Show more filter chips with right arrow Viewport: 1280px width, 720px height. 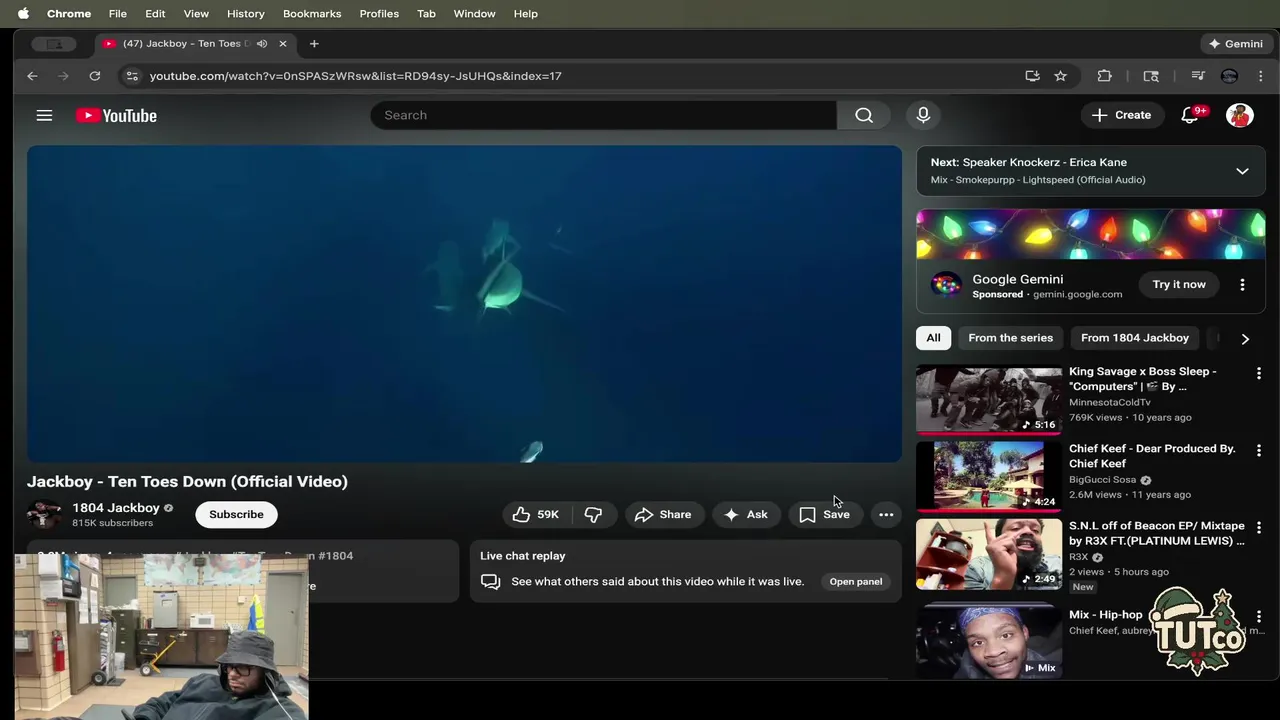coord(1245,339)
